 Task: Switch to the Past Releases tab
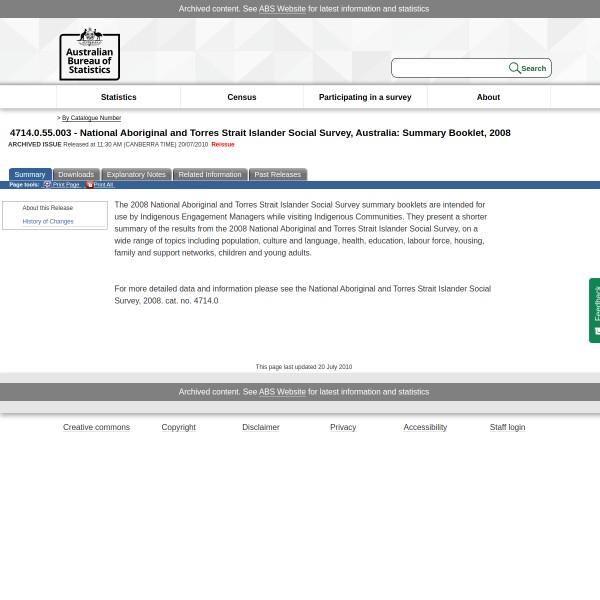[277, 174]
